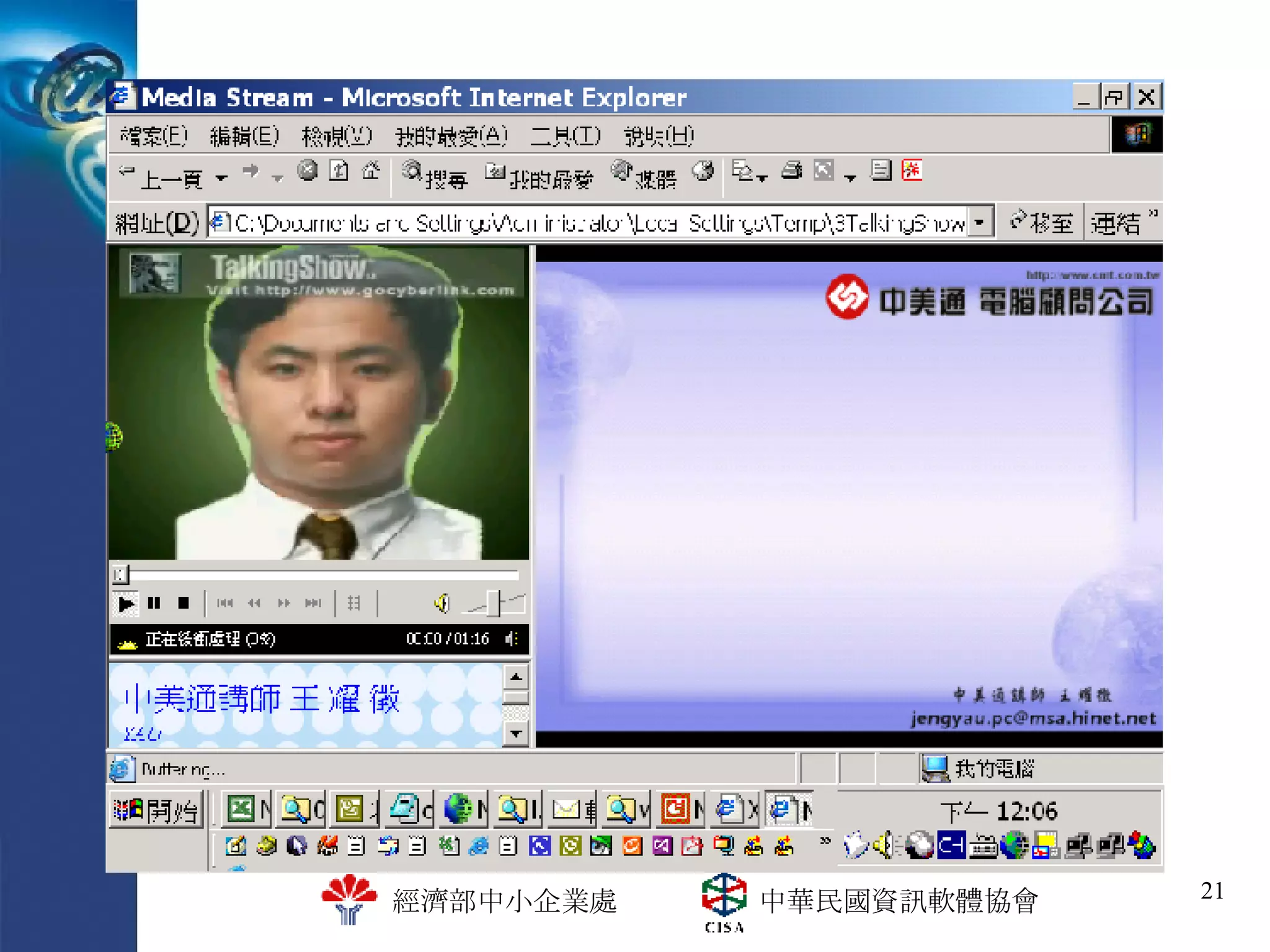Image resolution: width=1270 pixels, height=952 pixels.
Task: Open the Tools menu
Action: 565,136
